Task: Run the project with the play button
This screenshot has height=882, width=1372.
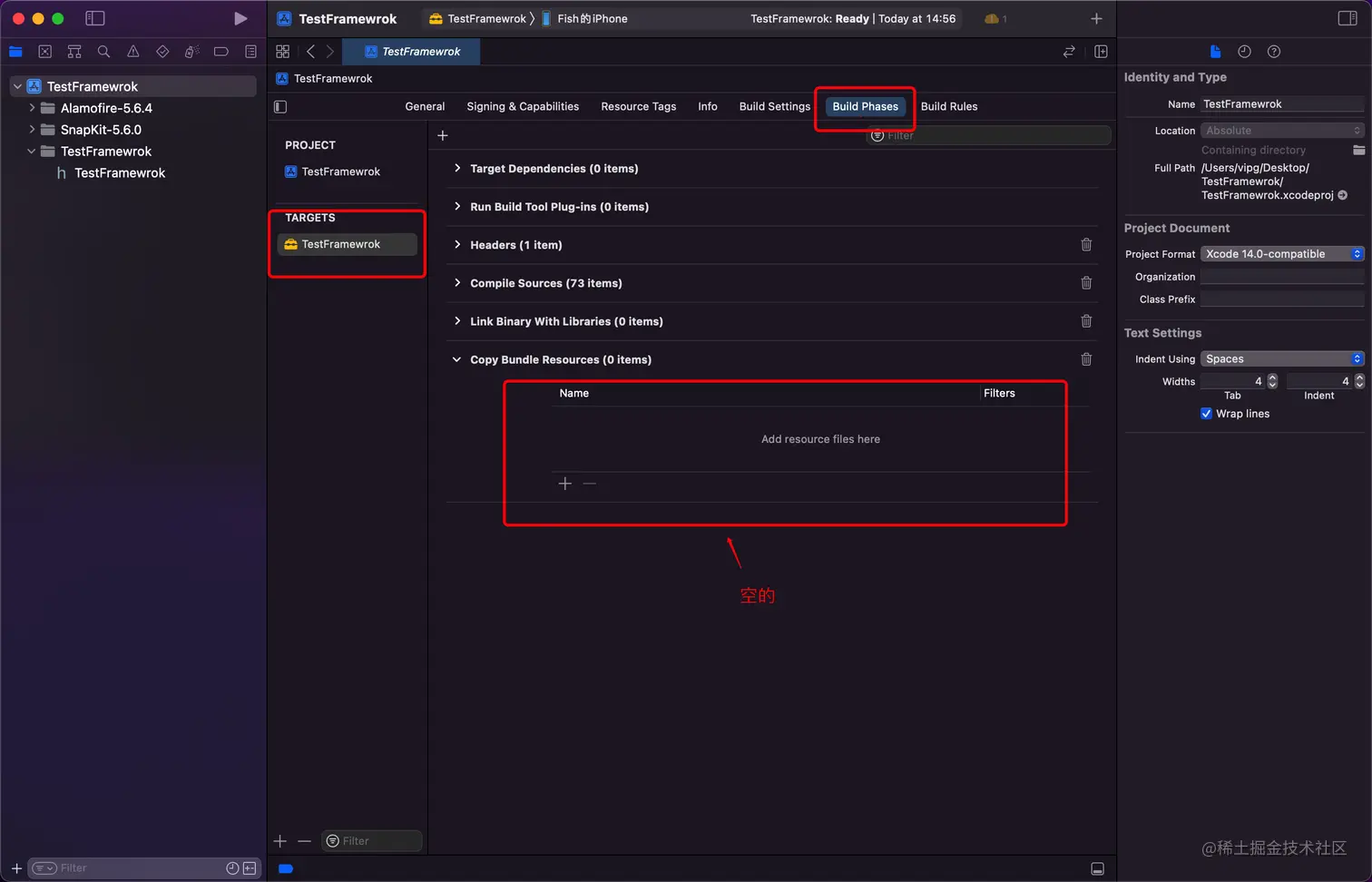Action: pyautogui.click(x=240, y=18)
